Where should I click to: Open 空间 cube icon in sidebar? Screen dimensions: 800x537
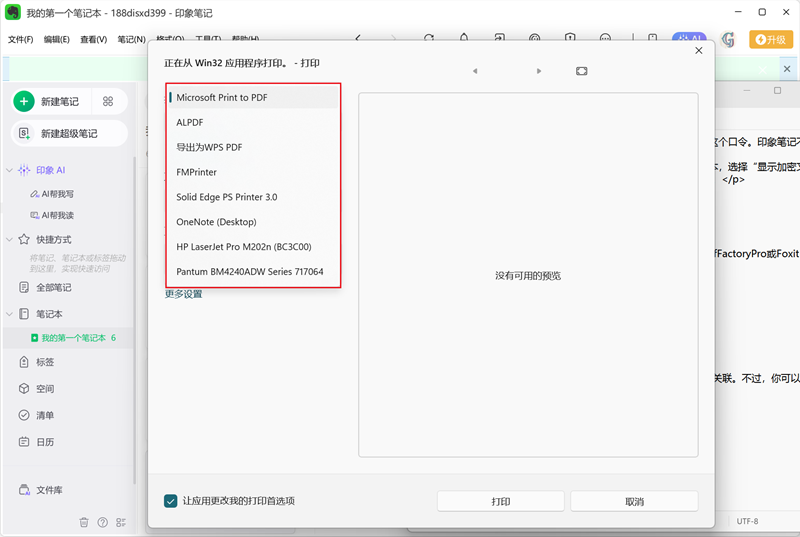(24, 389)
